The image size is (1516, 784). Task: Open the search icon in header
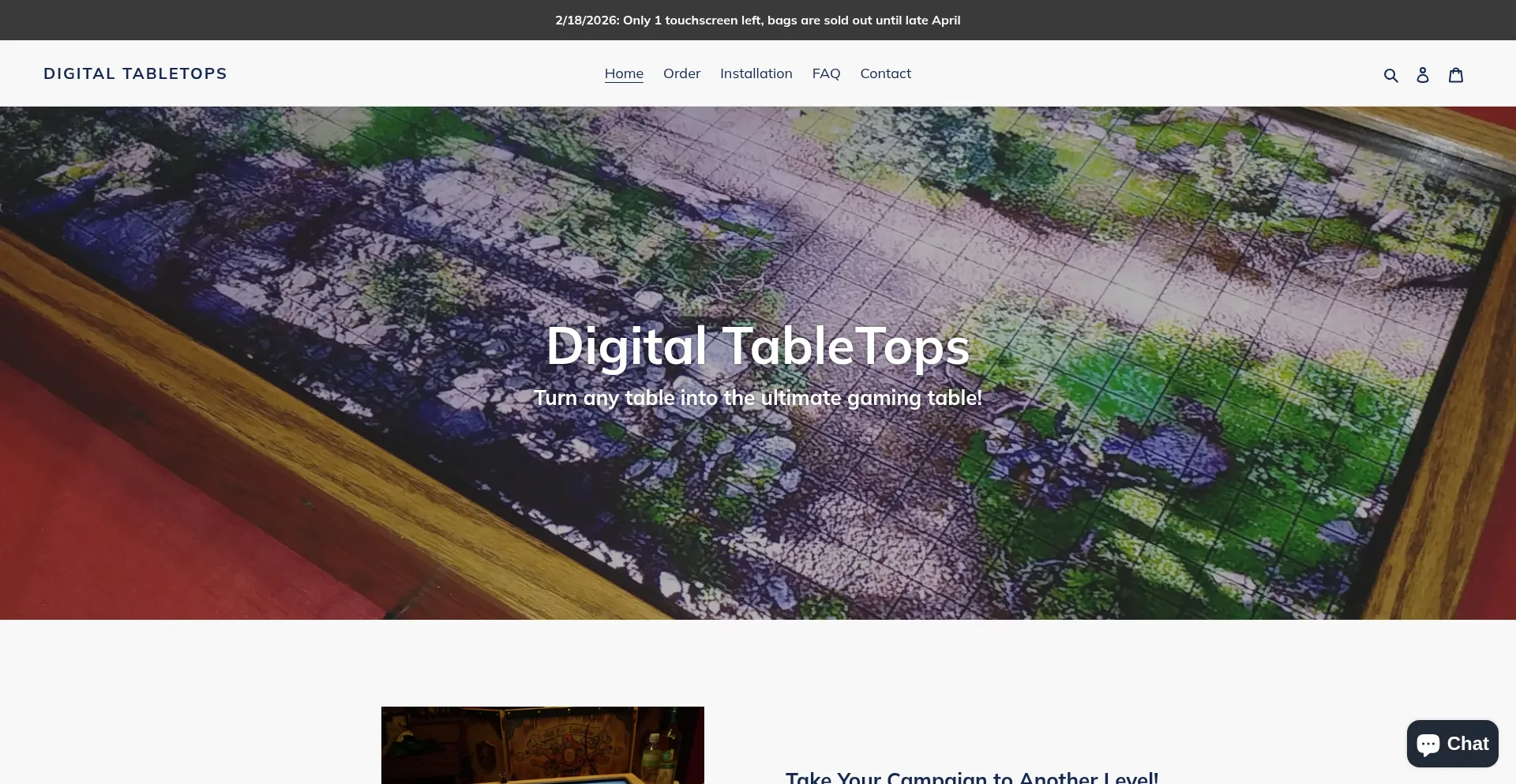[x=1390, y=75]
